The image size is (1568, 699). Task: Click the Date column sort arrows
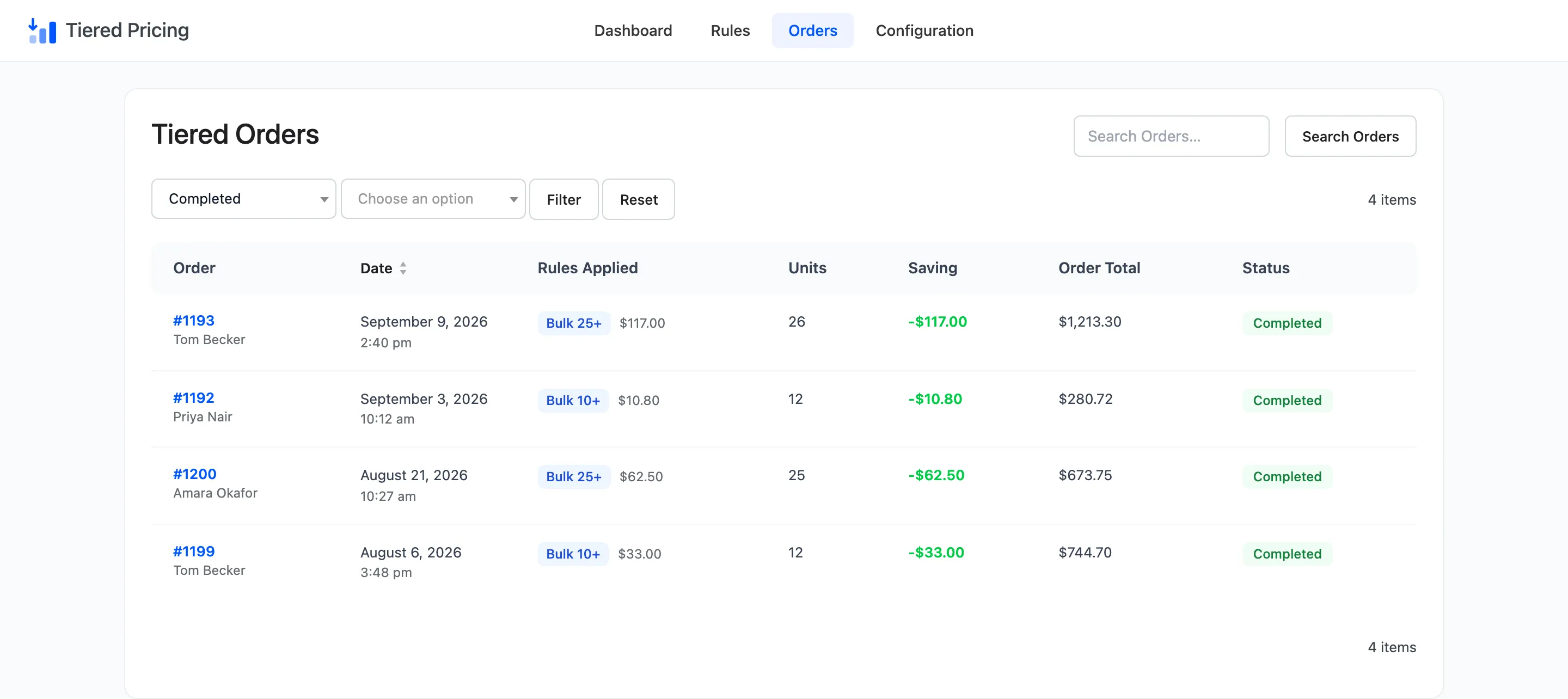403,268
